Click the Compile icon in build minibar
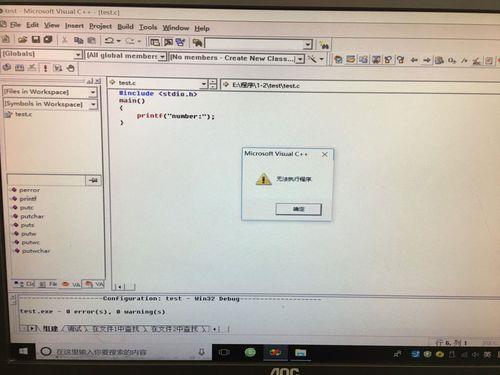 [7, 68]
